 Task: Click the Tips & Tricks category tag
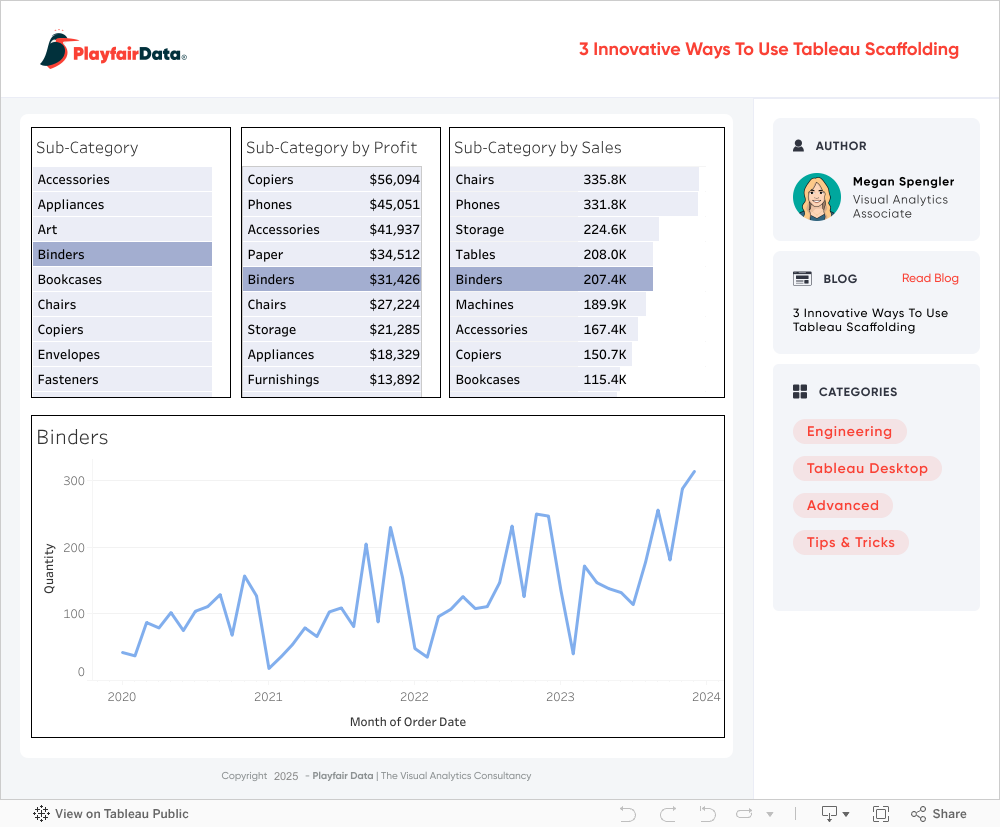850,543
